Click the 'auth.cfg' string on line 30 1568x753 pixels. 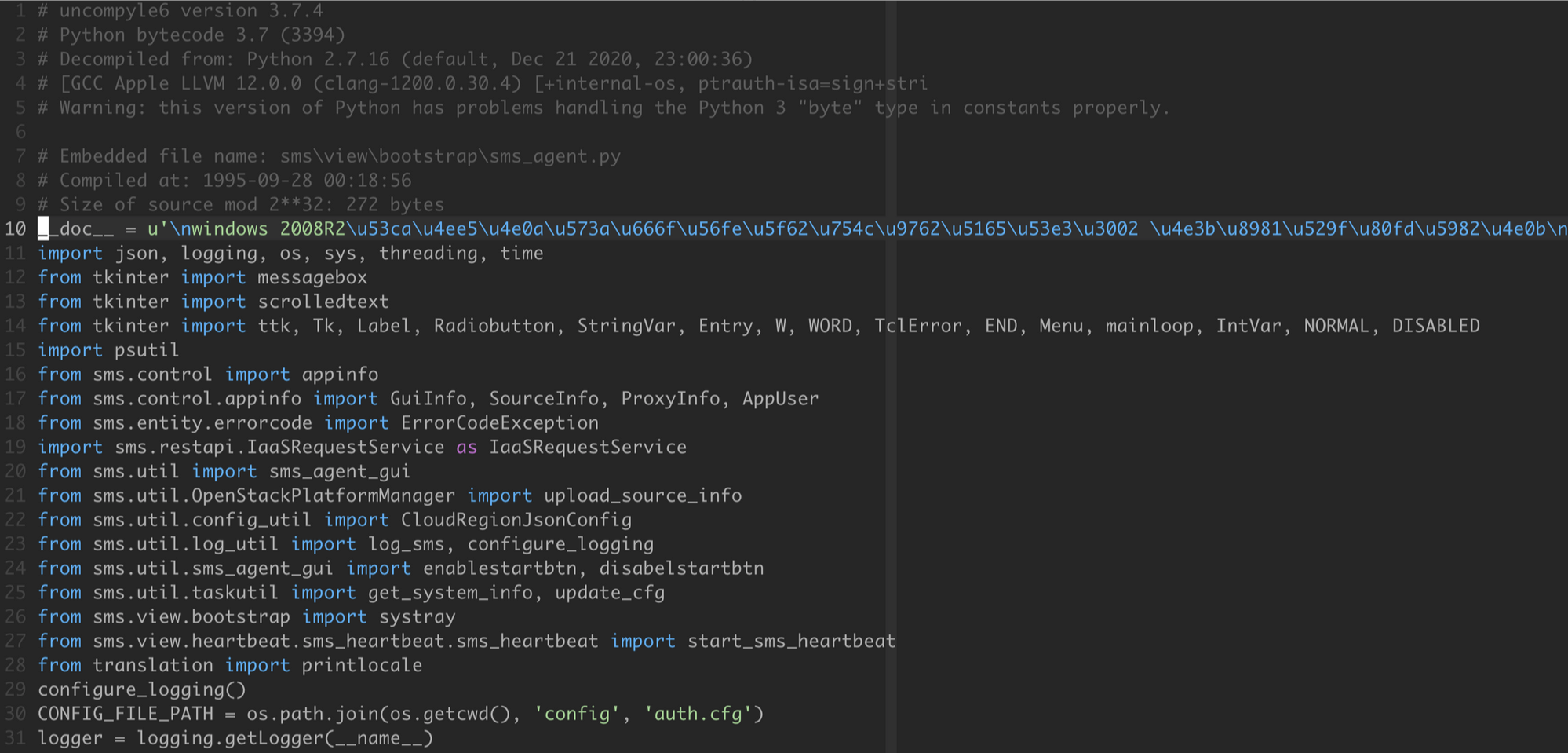(x=698, y=715)
